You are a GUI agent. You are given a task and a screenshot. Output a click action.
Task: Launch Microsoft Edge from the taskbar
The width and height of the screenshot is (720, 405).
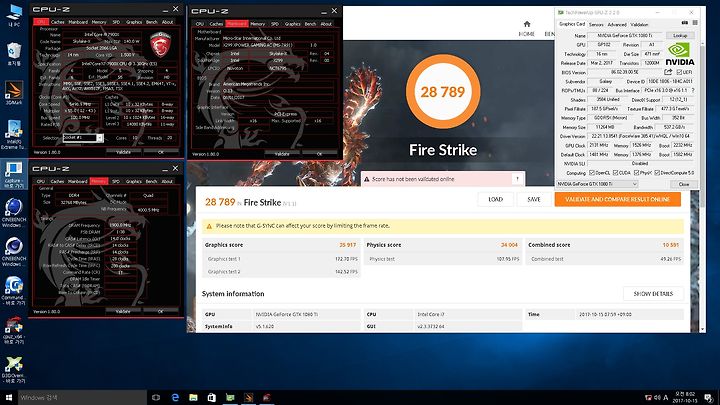click(175, 397)
